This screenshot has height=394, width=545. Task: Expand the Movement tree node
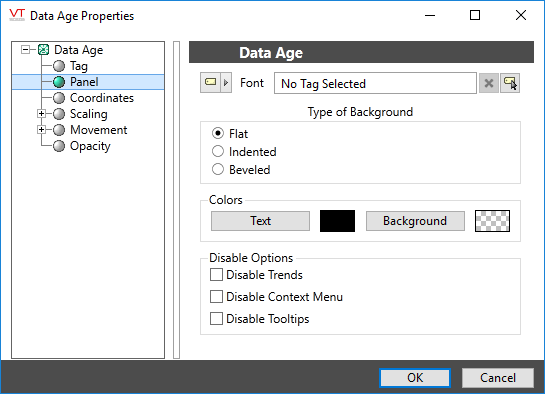[x=41, y=130]
